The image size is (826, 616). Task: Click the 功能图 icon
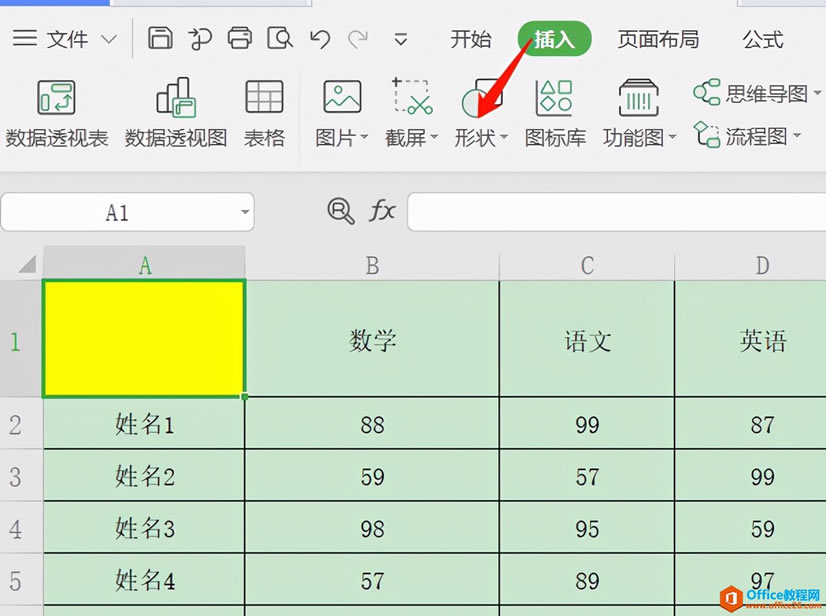tap(638, 97)
